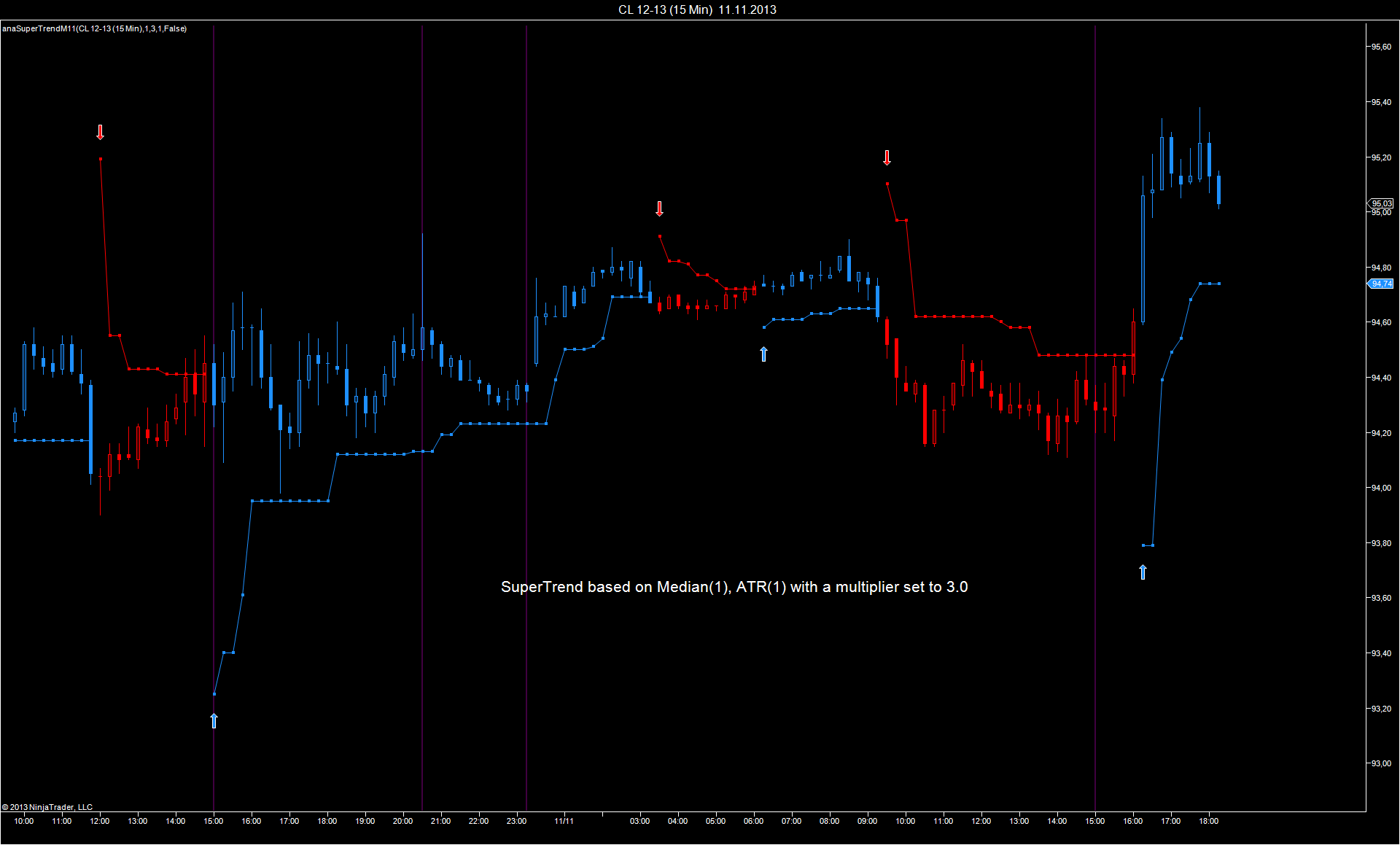
Task: Click the 10:00 label at left of time axis
Action: [24, 821]
